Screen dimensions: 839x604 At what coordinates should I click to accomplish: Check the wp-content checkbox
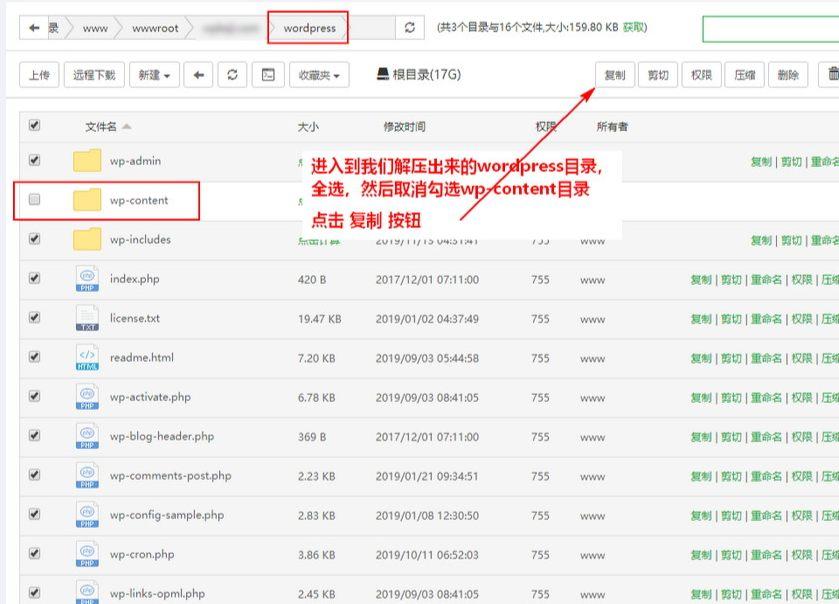[35, 200]
